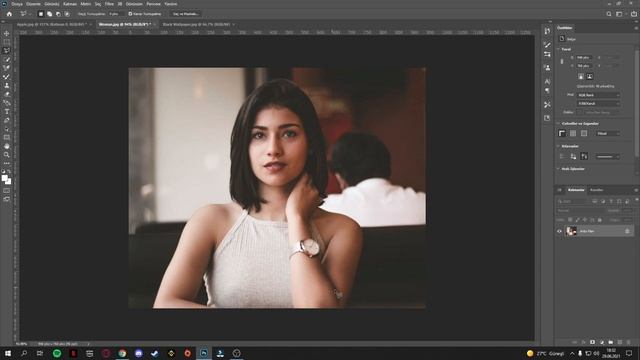Toggle lock transparent pixels
The width and height of the screenshot is (640, 360).
pos(570,220)
